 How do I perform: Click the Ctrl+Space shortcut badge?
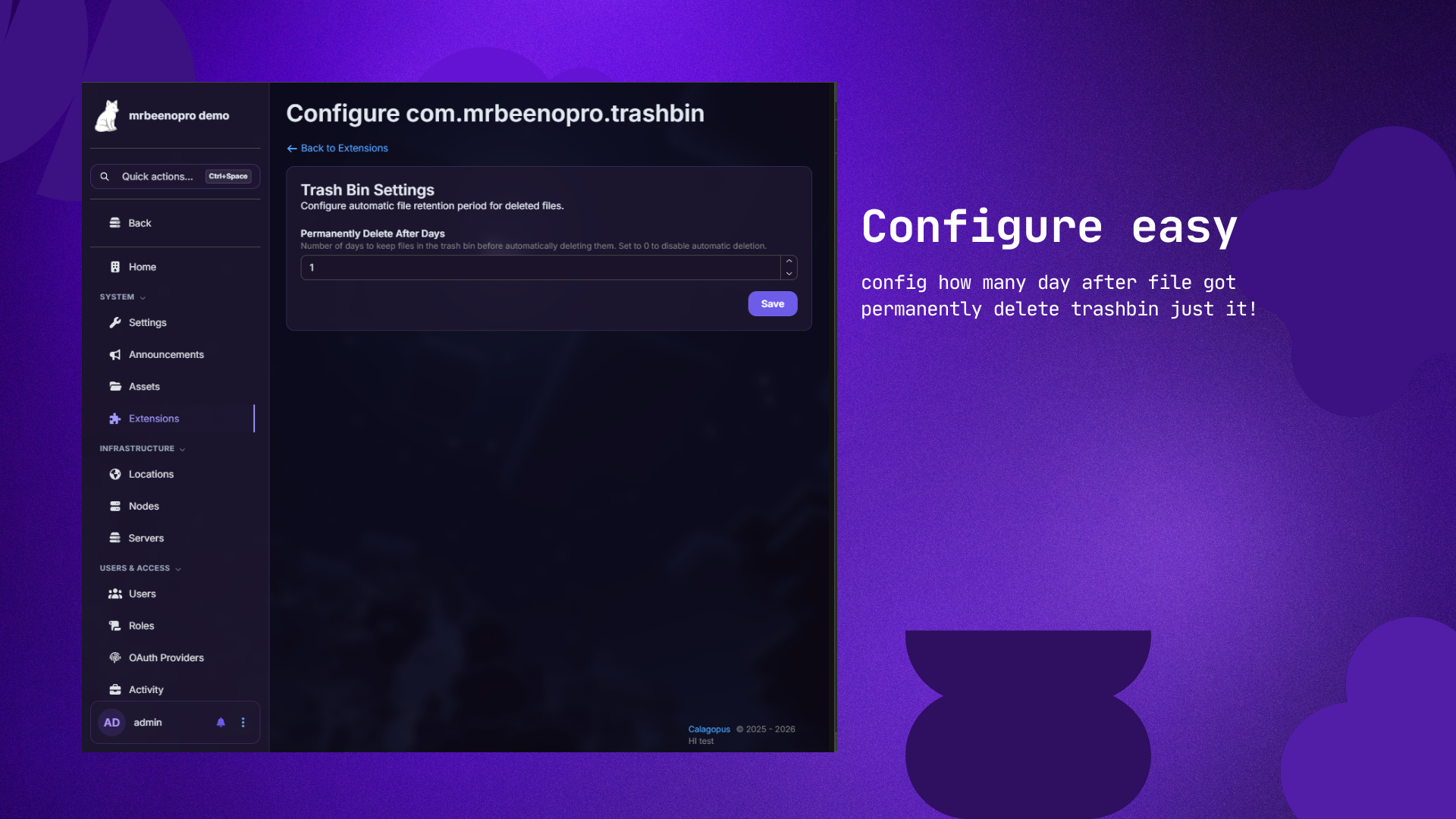tap(228, 177)
